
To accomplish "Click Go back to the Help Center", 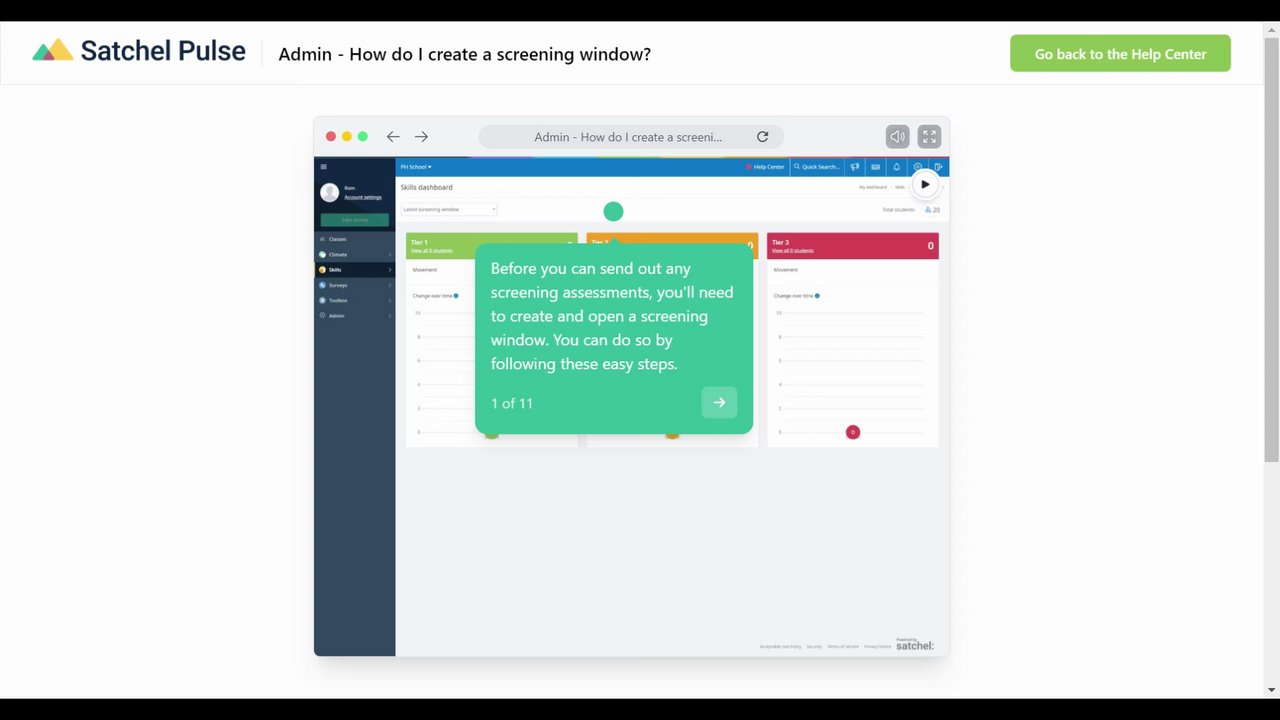I will [1120, 54].
